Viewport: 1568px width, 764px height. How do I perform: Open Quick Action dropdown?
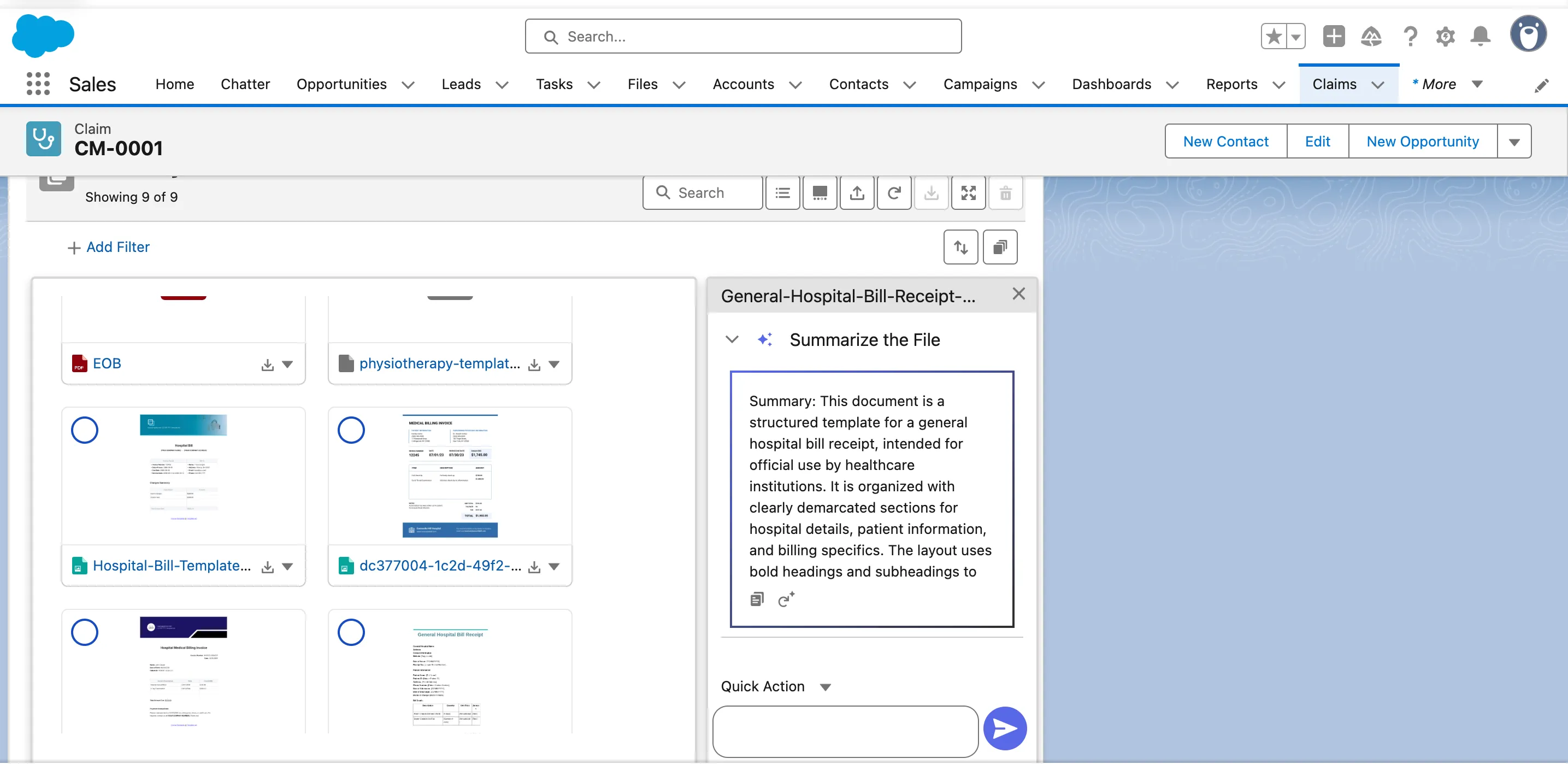(824, 687)
